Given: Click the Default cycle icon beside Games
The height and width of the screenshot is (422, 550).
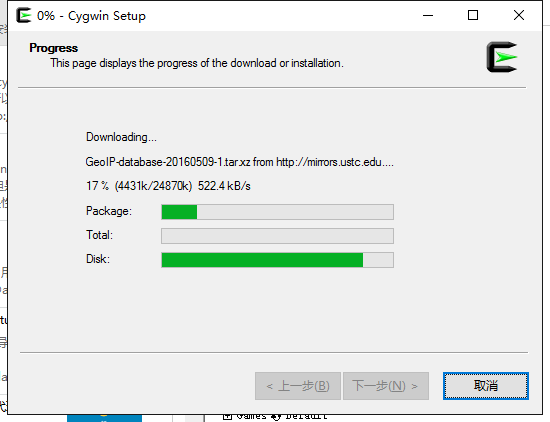Looking at the screenshot, I should [276, 417].
